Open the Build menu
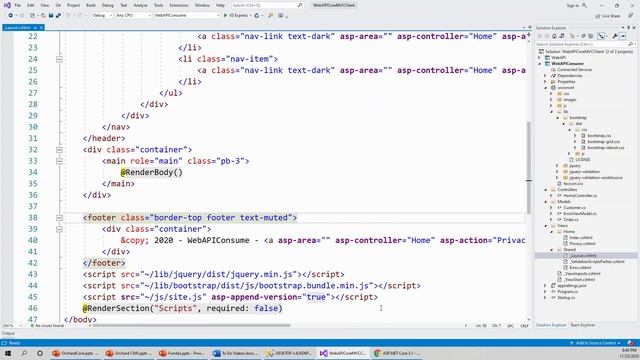The width and height of the screenshot is (640, 360). point(91,5)
